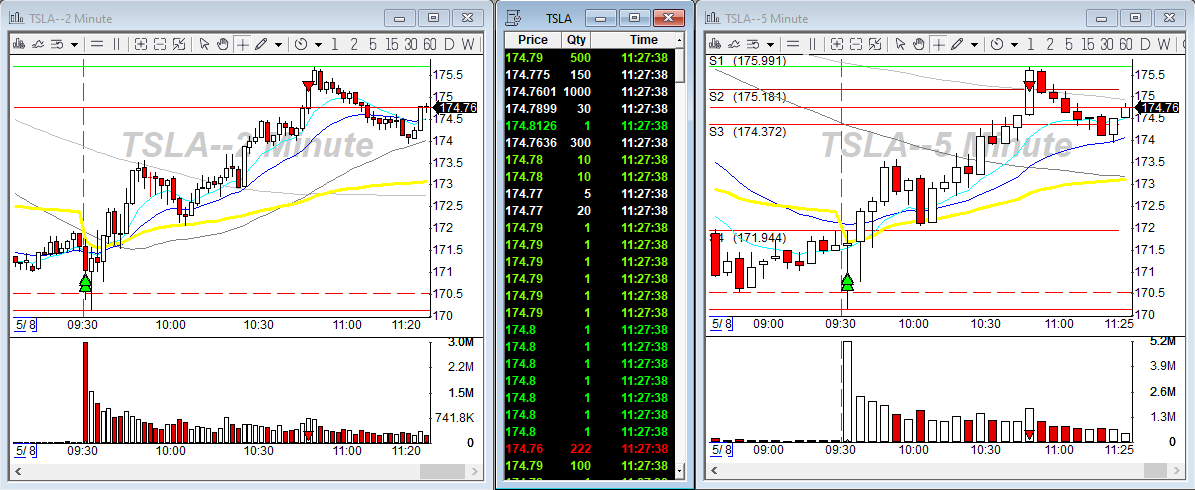This screenshot has width=1195, height=490.
Task: Click green buy arrow marker in 2 Minute chart
Action: click(85, 283)
